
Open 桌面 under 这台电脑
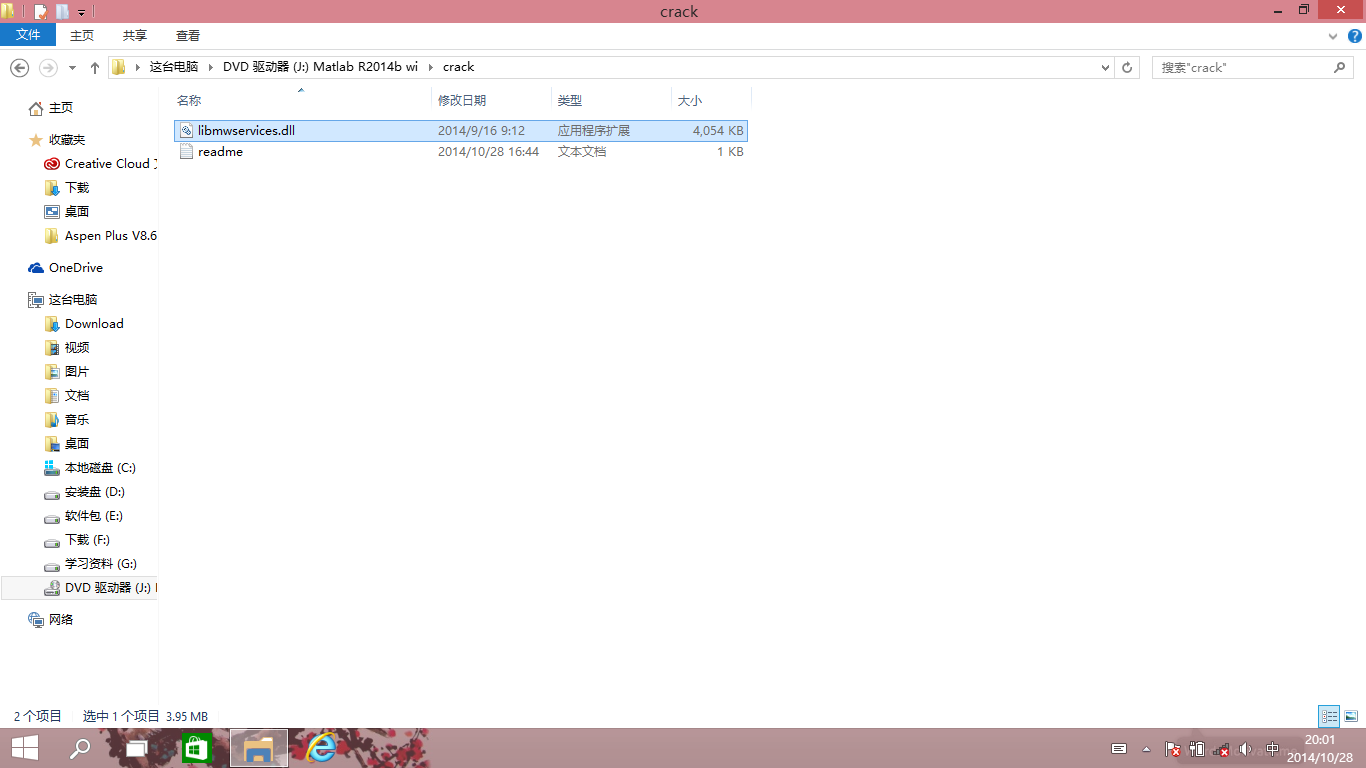point(77,444)
